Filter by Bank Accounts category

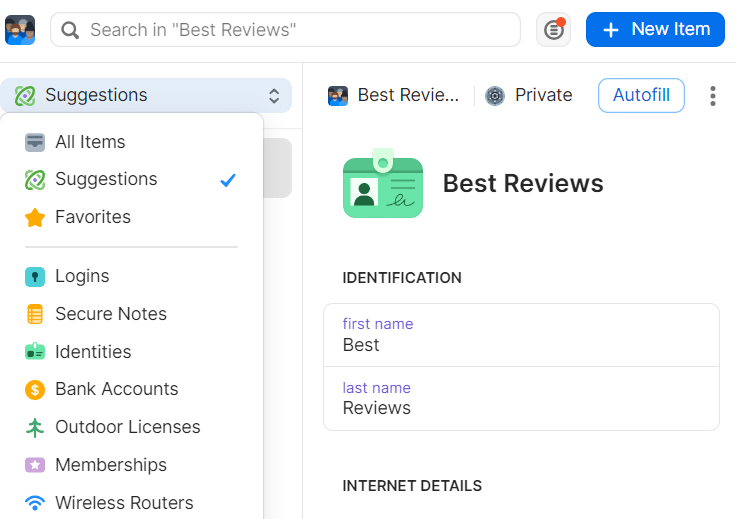[131, 389]
